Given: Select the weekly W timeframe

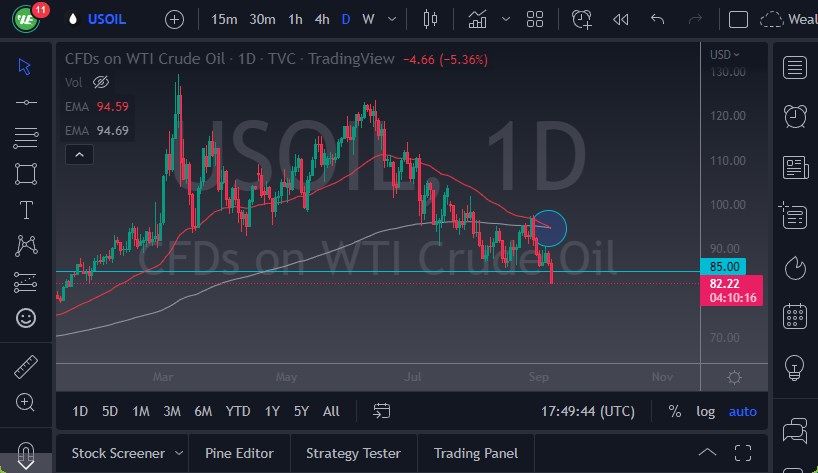Looking at the screenshot, I should pos(368,19).
